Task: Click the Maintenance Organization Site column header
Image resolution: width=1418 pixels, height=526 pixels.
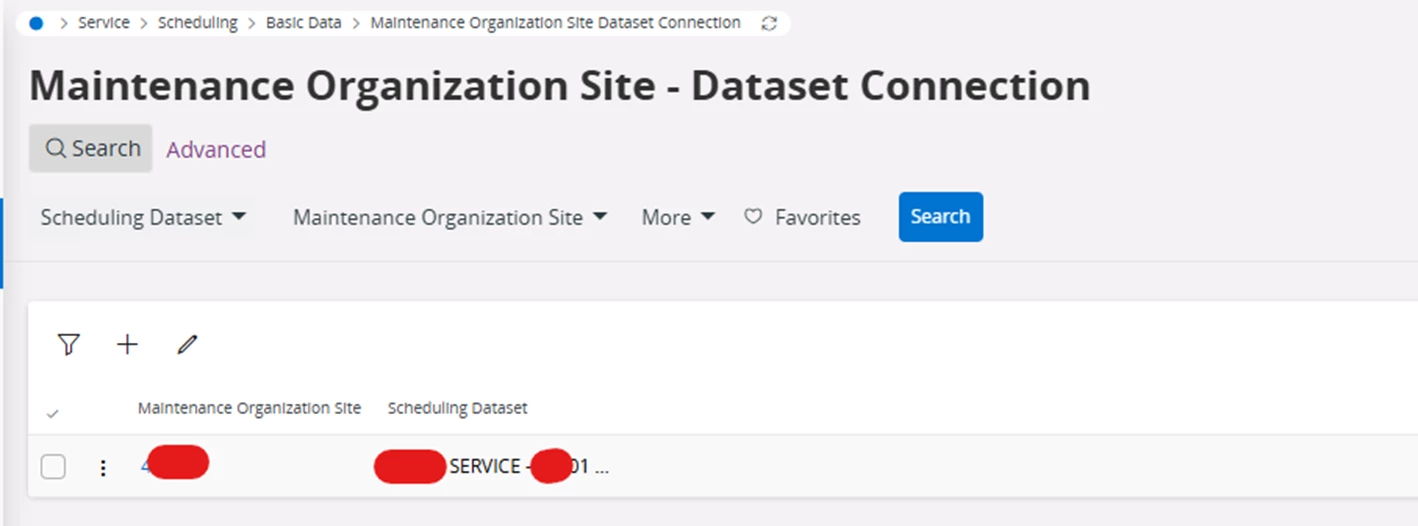Action: click(249, 408)
